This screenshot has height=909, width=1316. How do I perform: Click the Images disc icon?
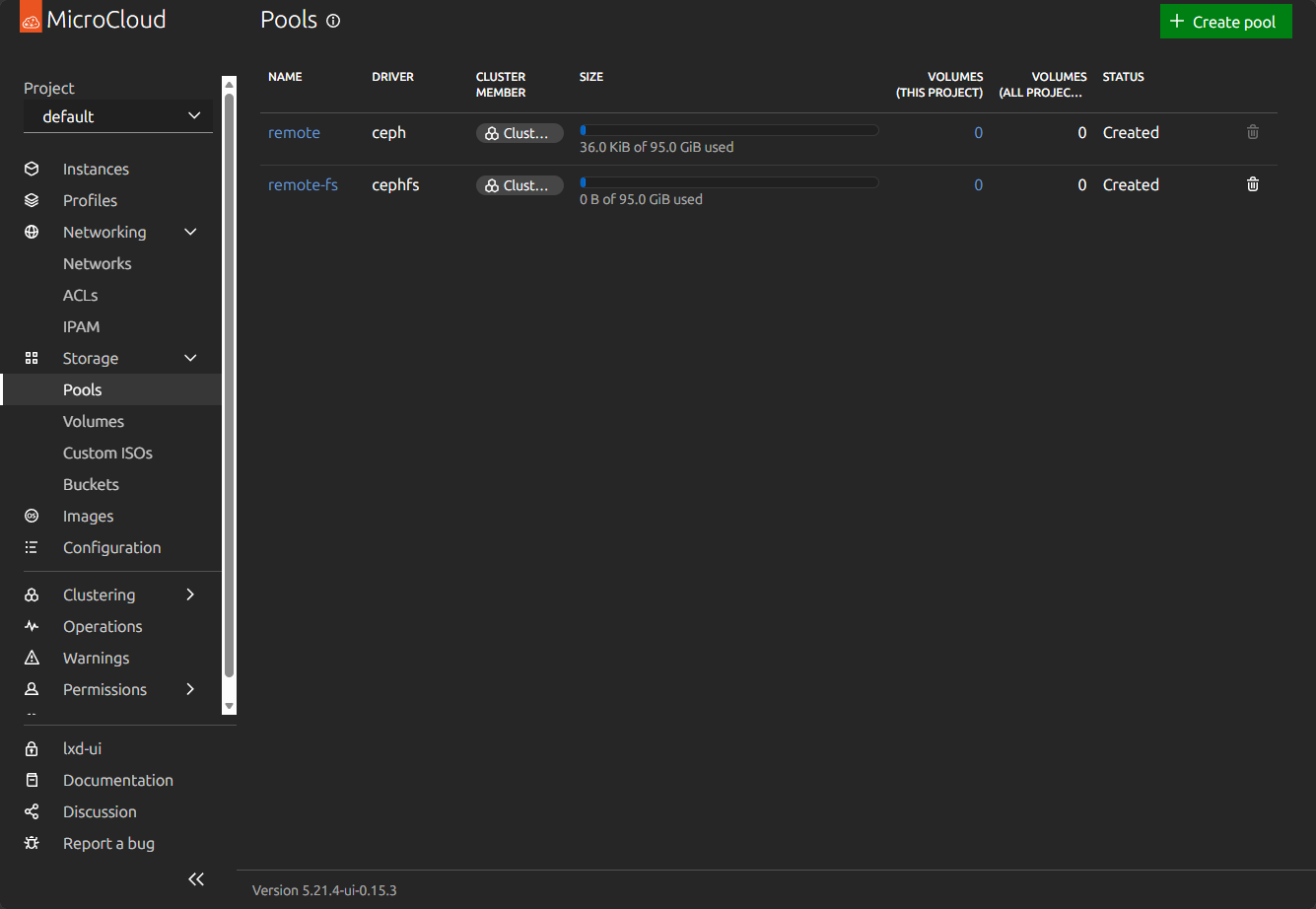[32, 516]
